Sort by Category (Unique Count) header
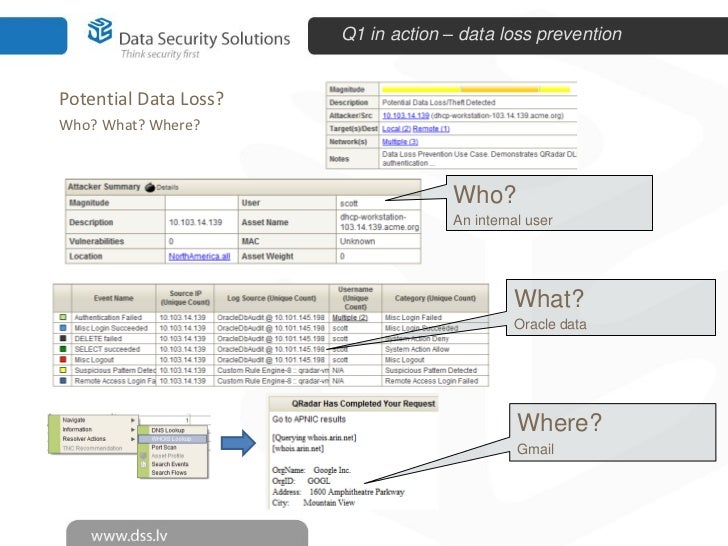The width and height of the screenshot is (728, 546). tap(435, 298)
